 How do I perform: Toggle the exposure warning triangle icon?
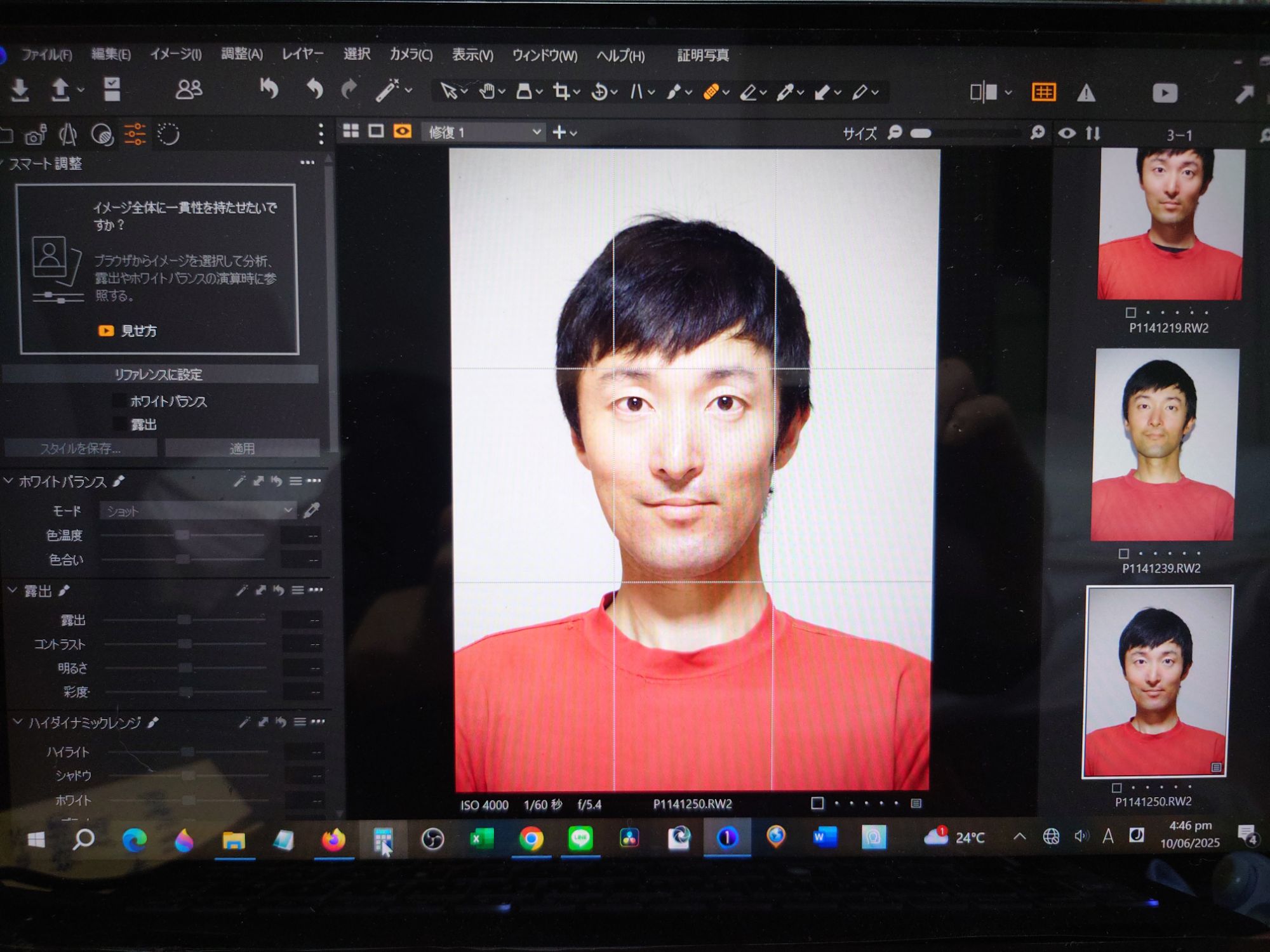tap(1086, 93)
